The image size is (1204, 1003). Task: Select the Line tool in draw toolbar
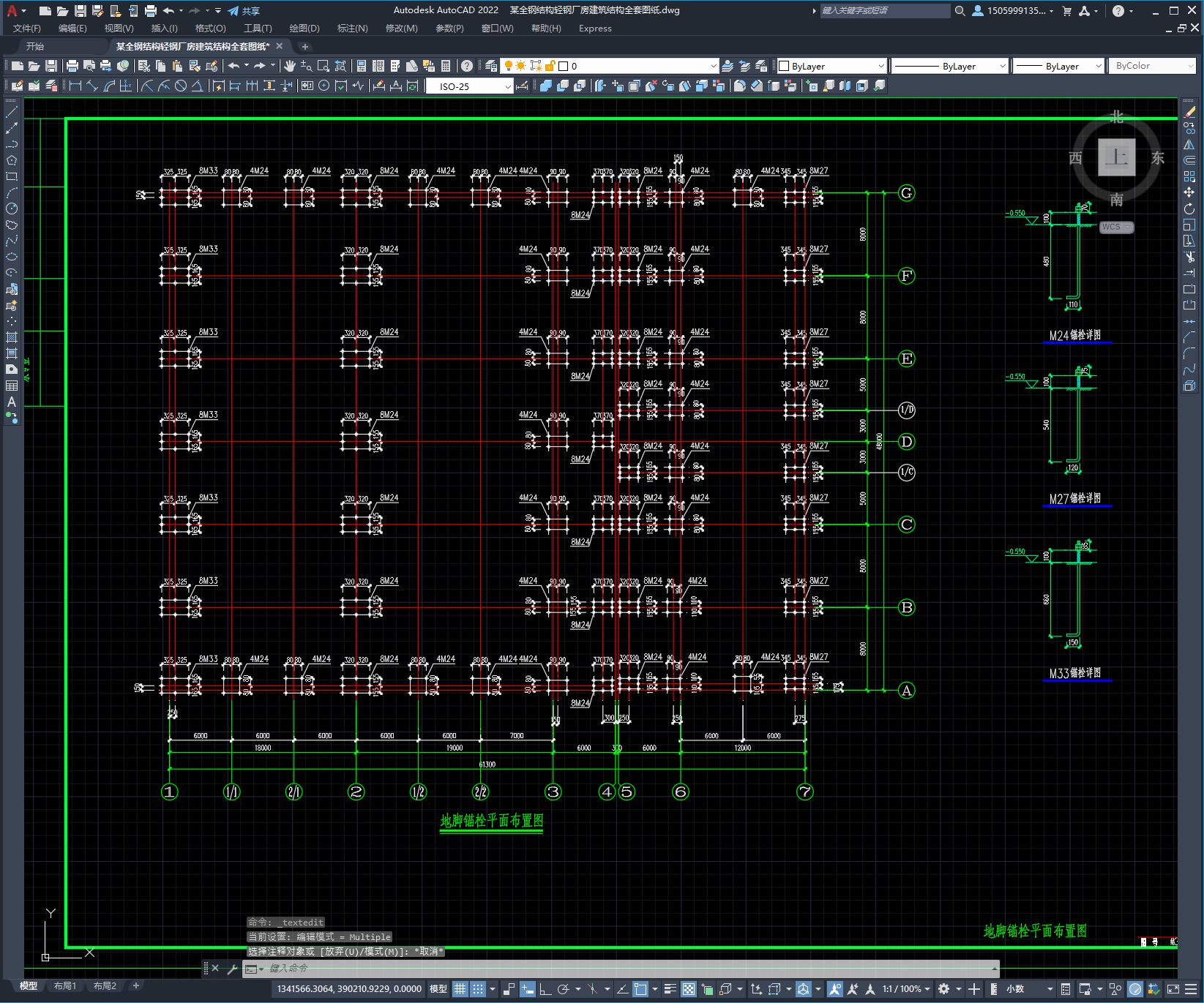click(12, 112)
